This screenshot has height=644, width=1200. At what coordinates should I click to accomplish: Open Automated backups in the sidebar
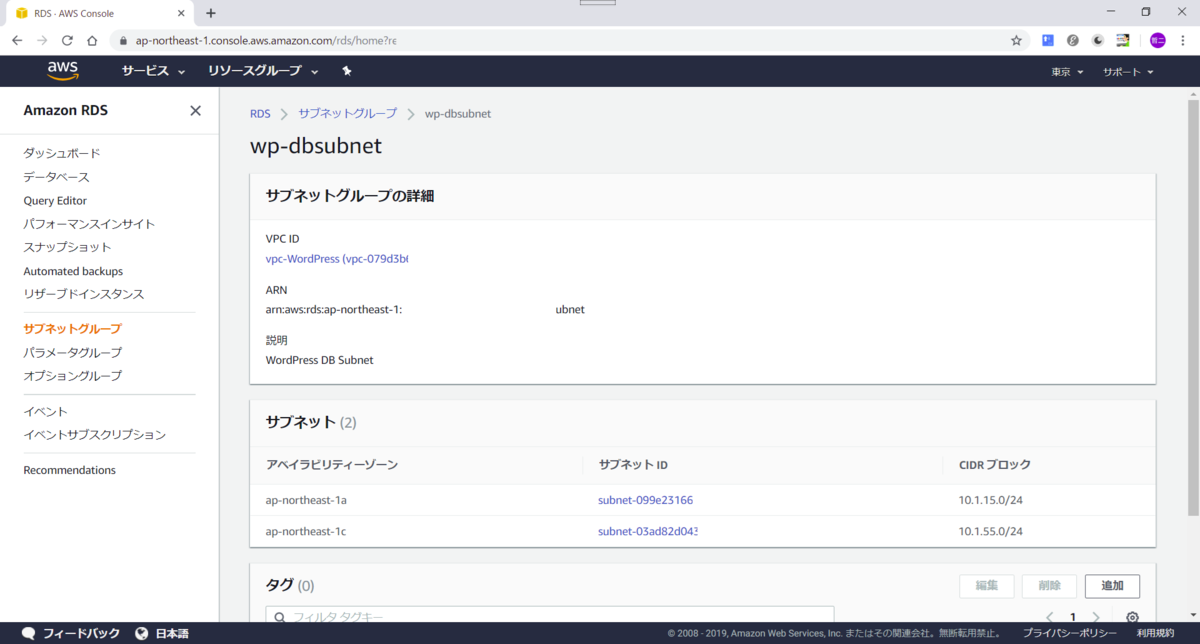tap(73, 271)
